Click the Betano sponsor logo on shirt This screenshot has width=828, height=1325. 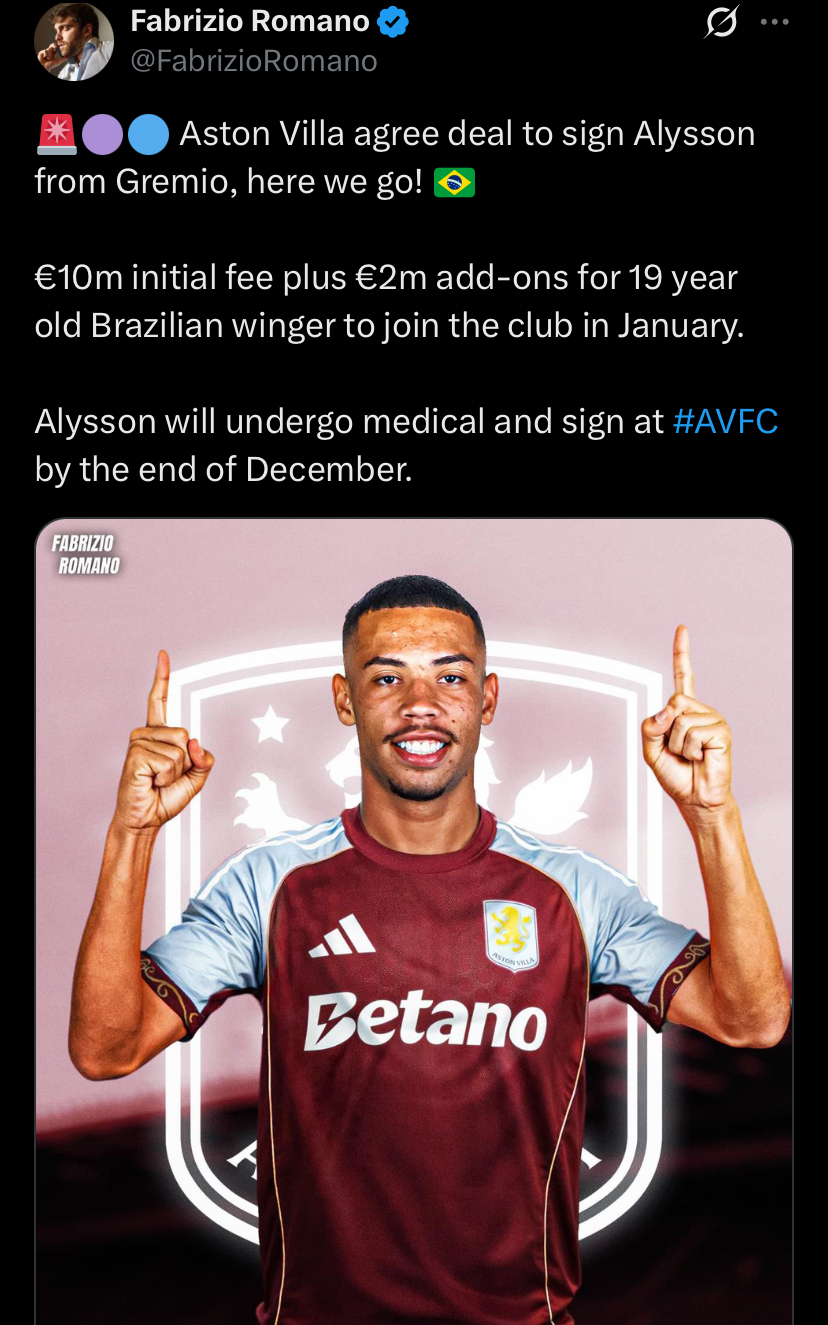(425, 1020)
